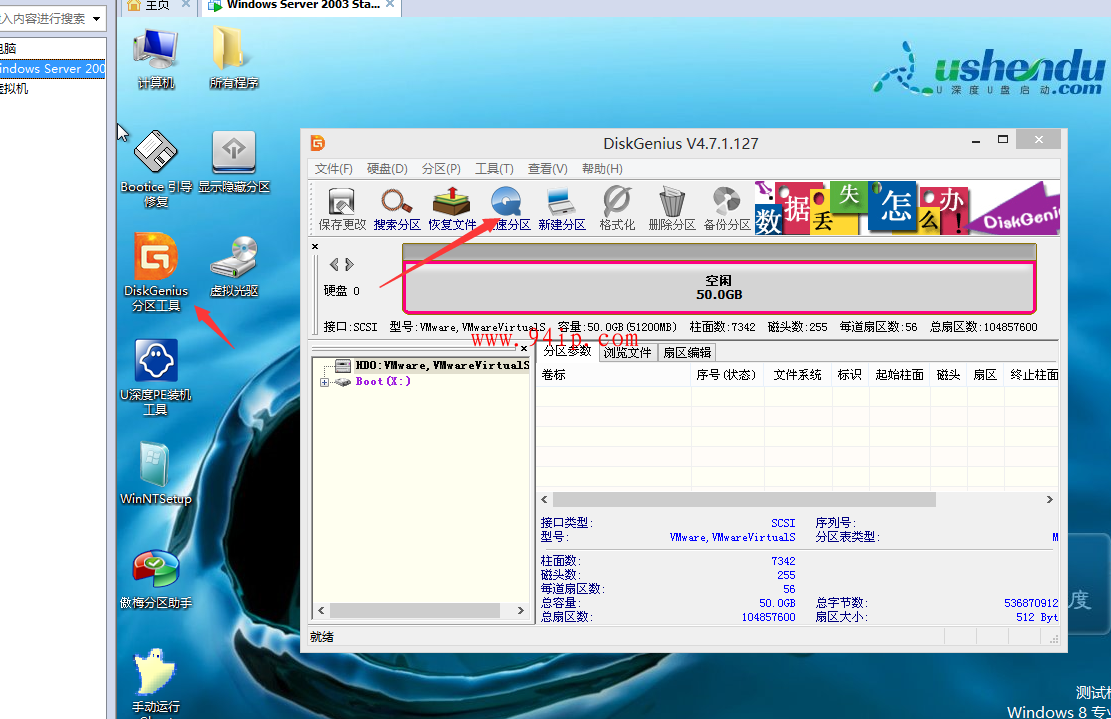Select the U深度PE装机工具 desktop icon
The height and width of the screenshot is (719, 1111).
[156, 378]
